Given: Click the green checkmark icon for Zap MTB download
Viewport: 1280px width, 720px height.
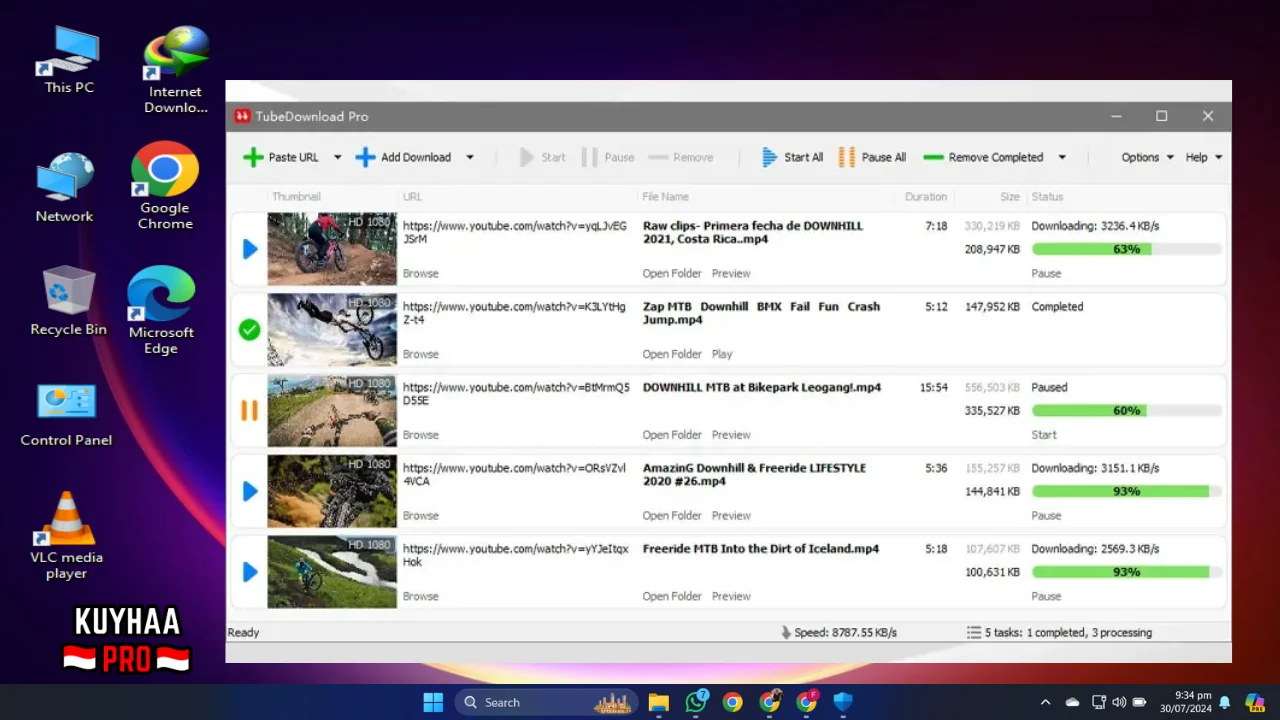Looking at the screenshot, I should coord(250,329).
